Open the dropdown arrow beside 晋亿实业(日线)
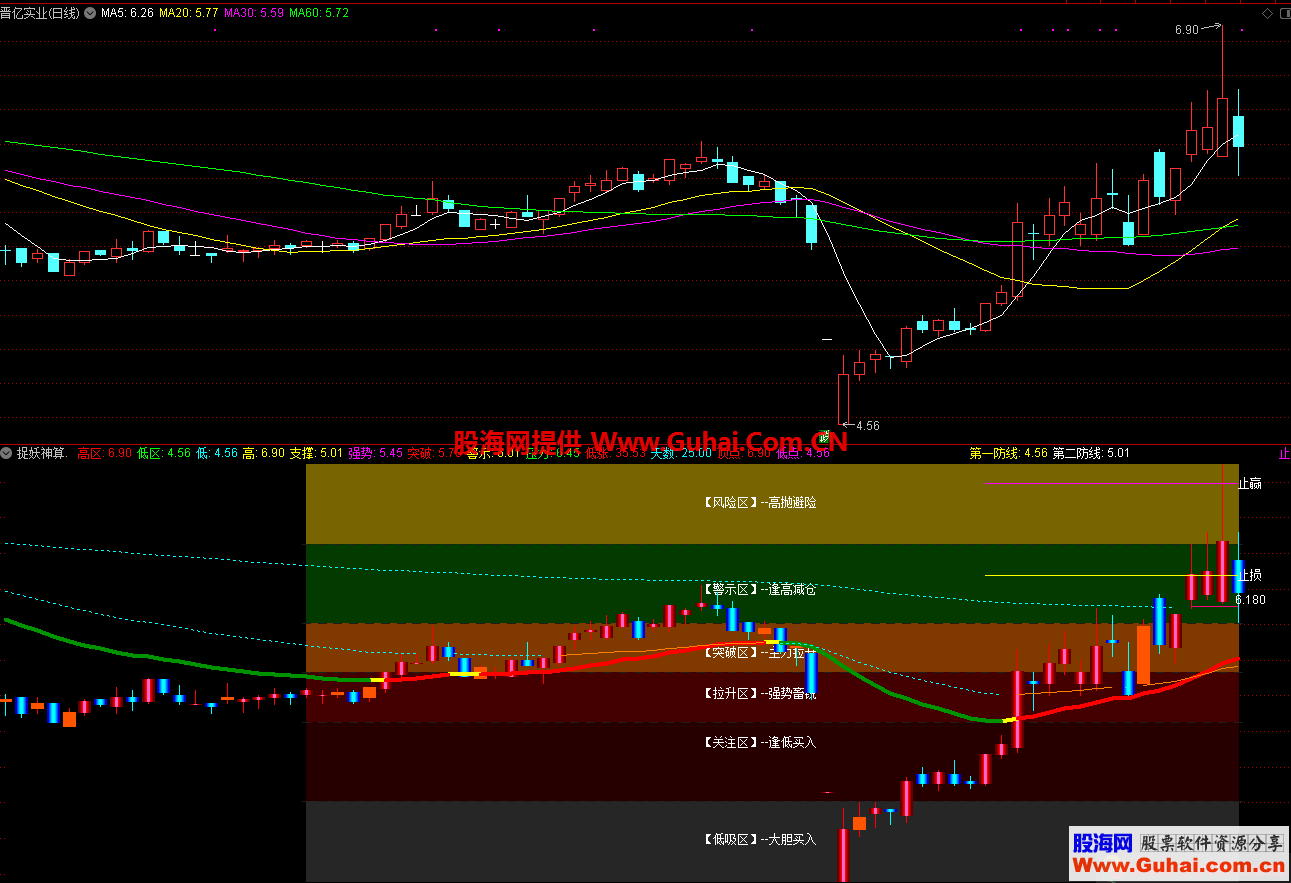The height and width of the screenshot is (883, 1291). 92,13
